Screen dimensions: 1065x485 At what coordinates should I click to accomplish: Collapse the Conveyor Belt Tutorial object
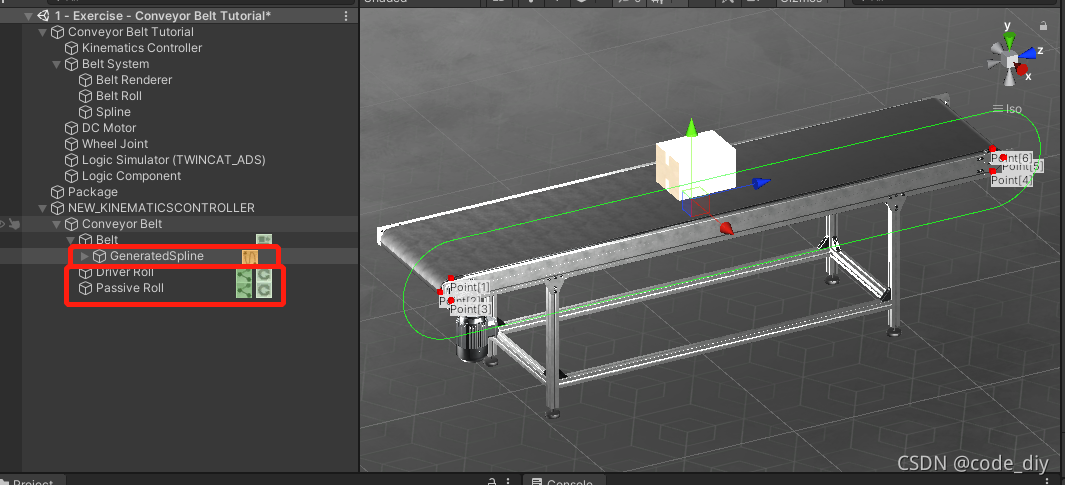click(x=42, y=32)
